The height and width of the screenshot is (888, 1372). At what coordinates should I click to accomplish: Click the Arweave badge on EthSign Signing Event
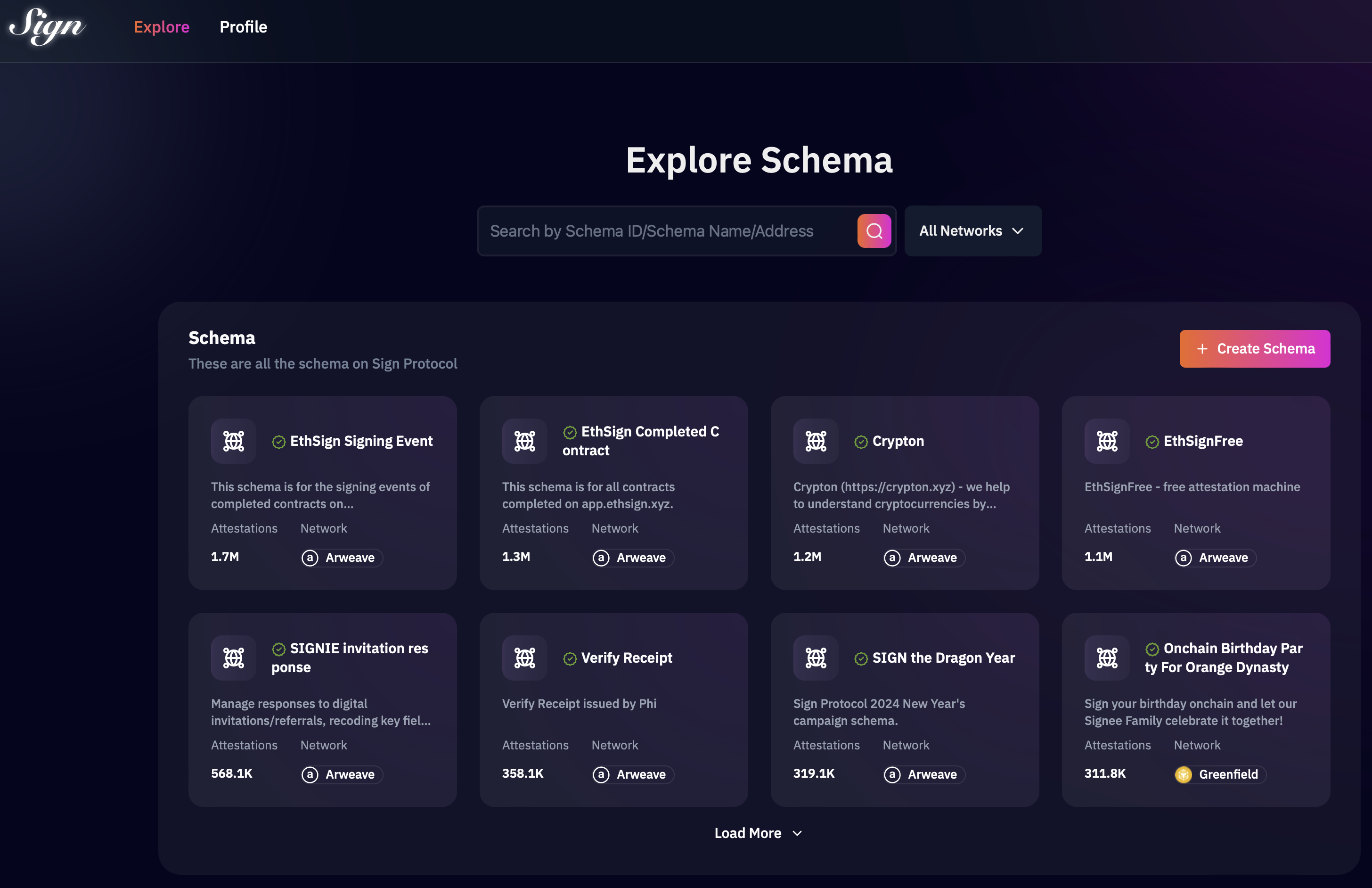tap(342, 558)
